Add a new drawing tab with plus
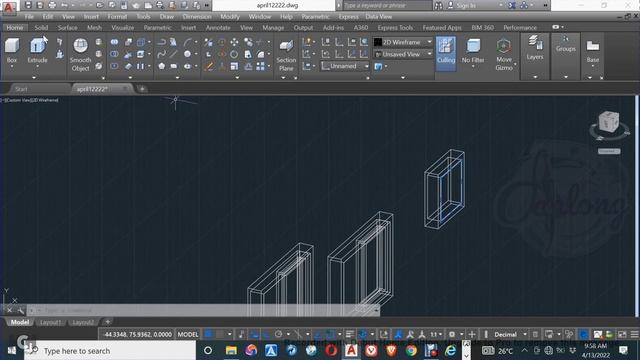The height and width of the screenshot is (360, 640). point(142,89)
